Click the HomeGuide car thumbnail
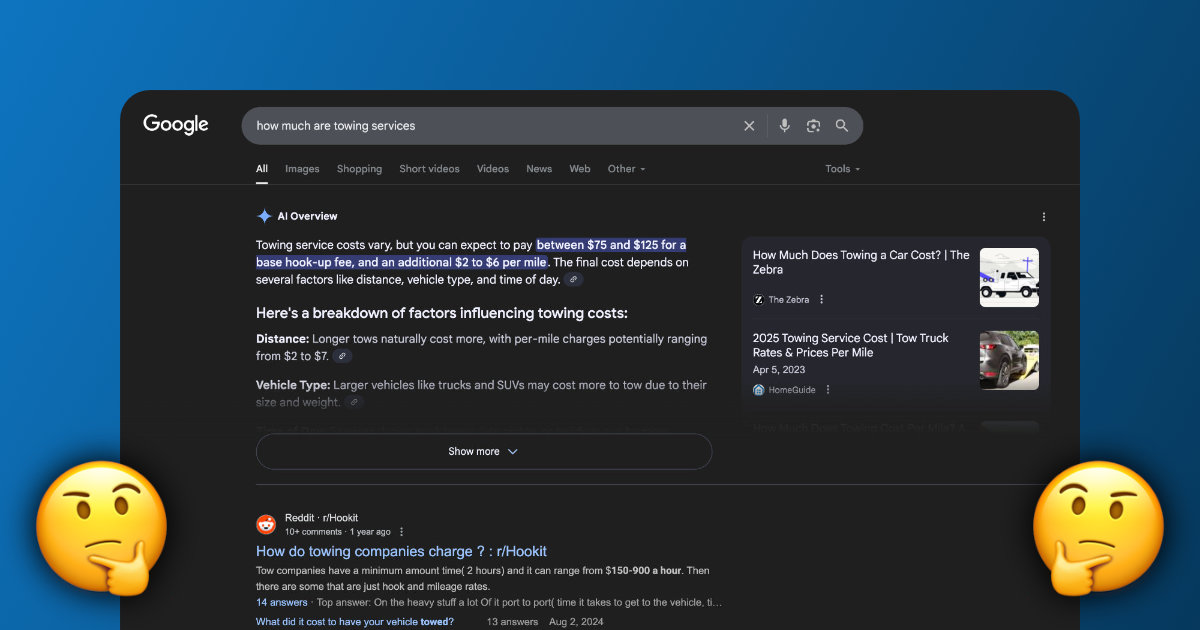The image size is (1200, 630). 1009,360
